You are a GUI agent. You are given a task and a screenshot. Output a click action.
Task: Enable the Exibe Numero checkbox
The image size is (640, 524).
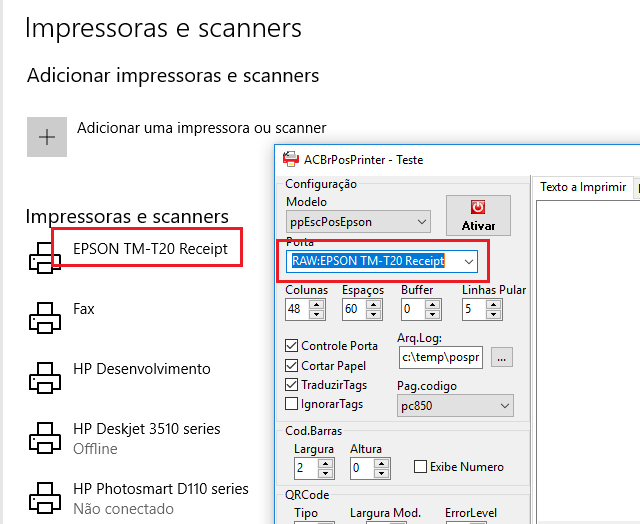420,466
